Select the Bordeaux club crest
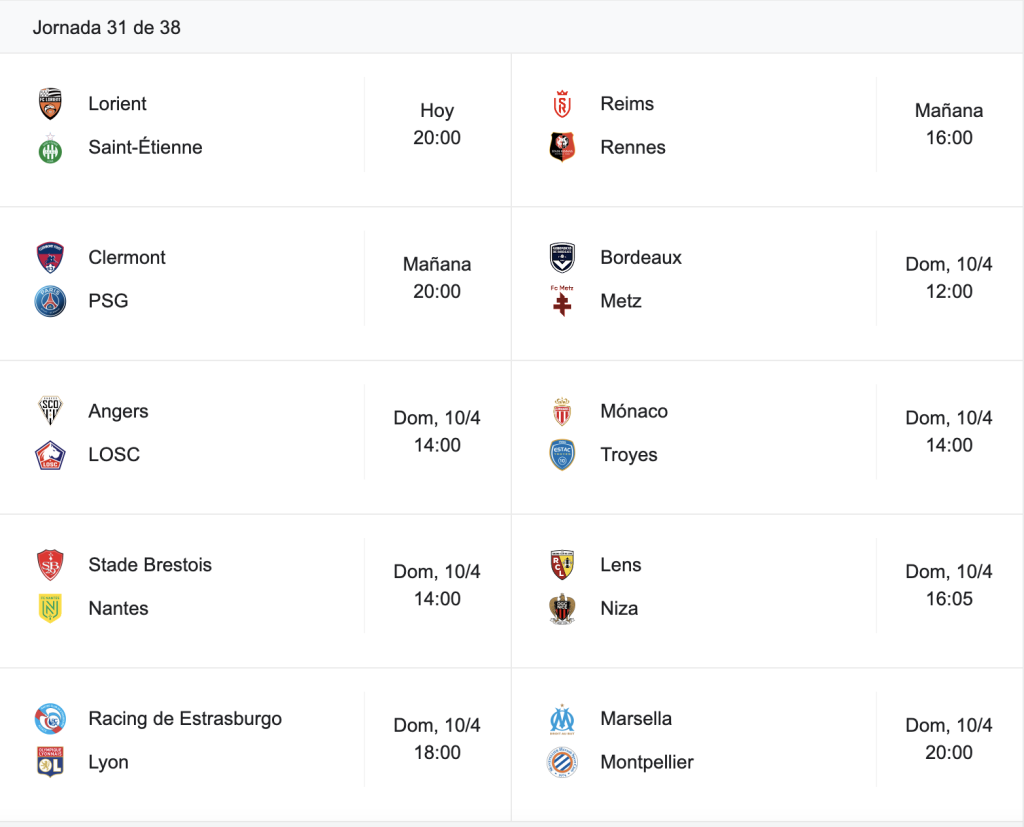Viewport: 1024px width, 827px height. click(x=562, y=257)
